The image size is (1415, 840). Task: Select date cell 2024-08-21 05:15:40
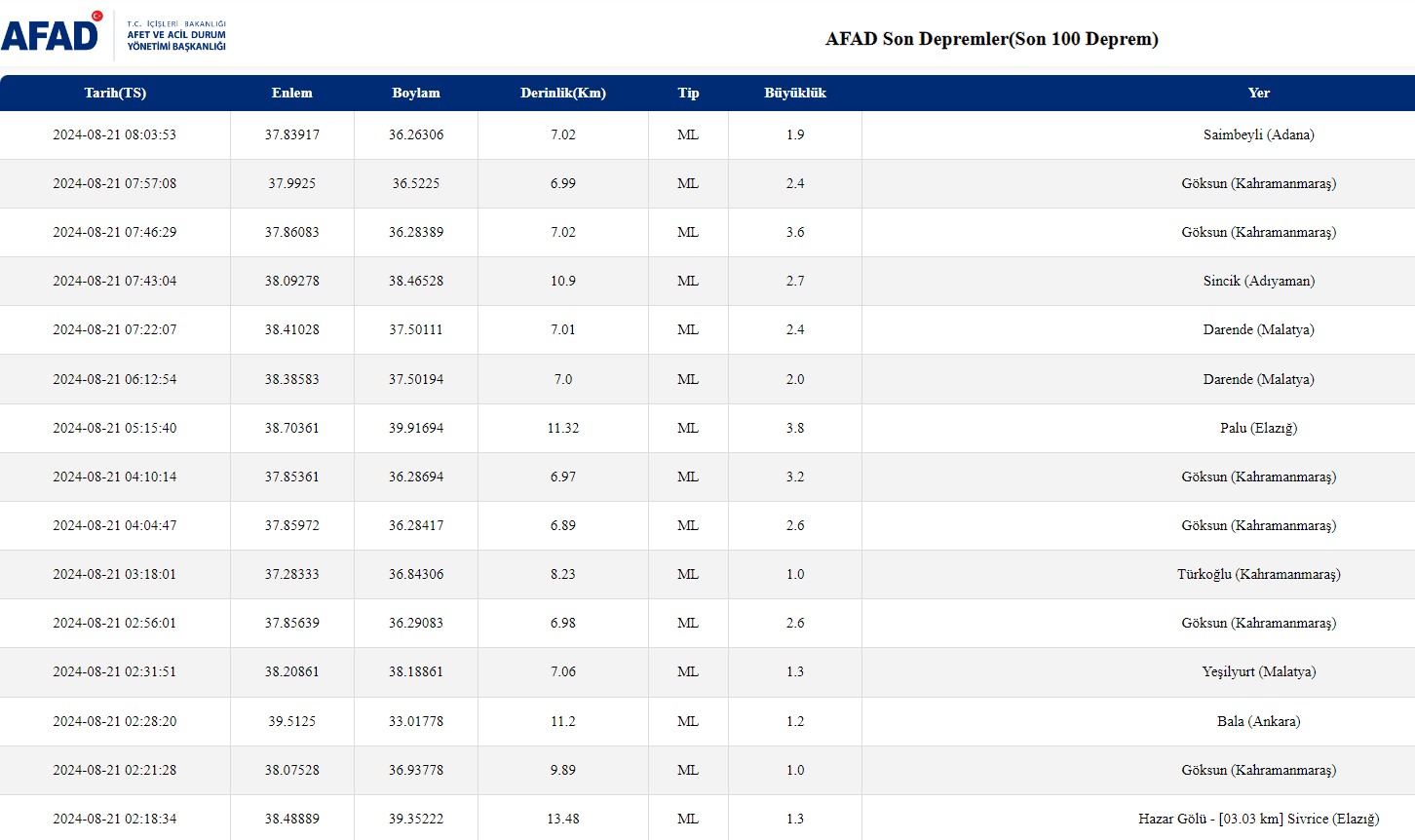pos(115,428)
